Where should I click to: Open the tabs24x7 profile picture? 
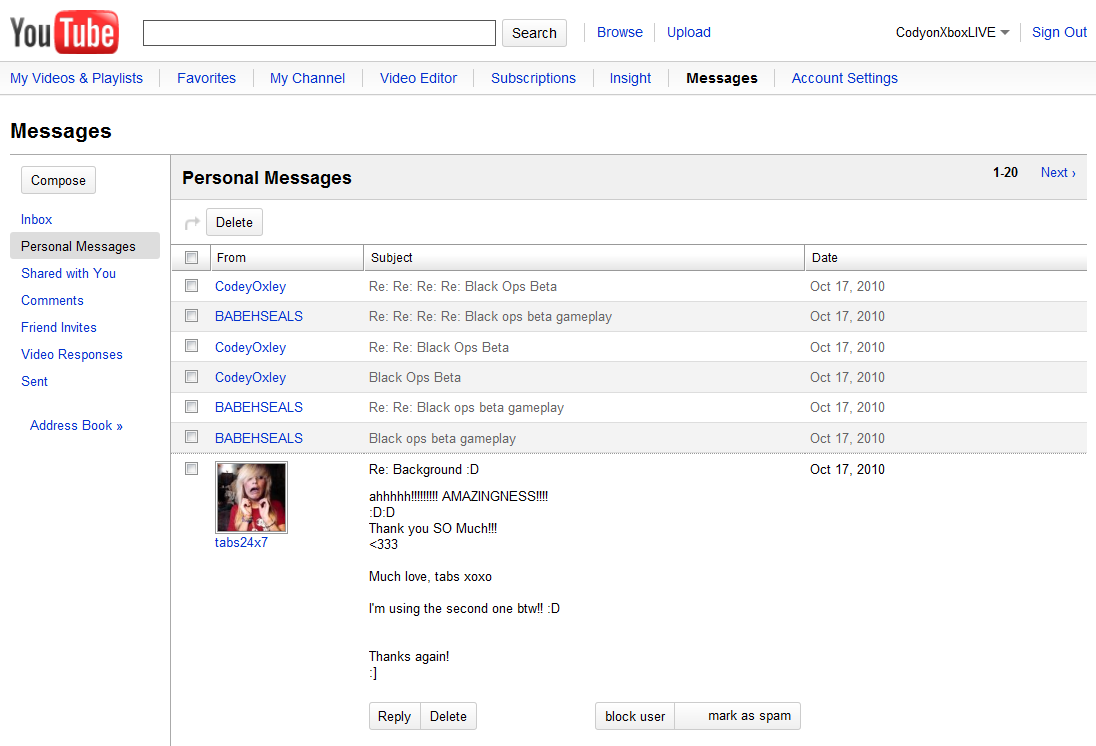point(251,497)
